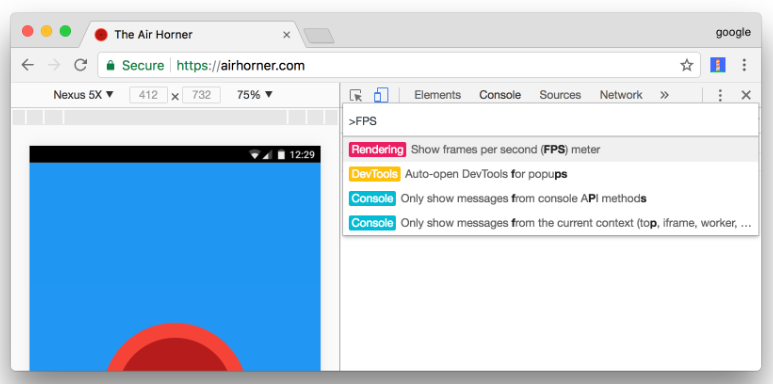Screen dimensions: 773x384
Task: Activate the inspect element picker icon
Action: pyautogui.click(x=356, y=95)
